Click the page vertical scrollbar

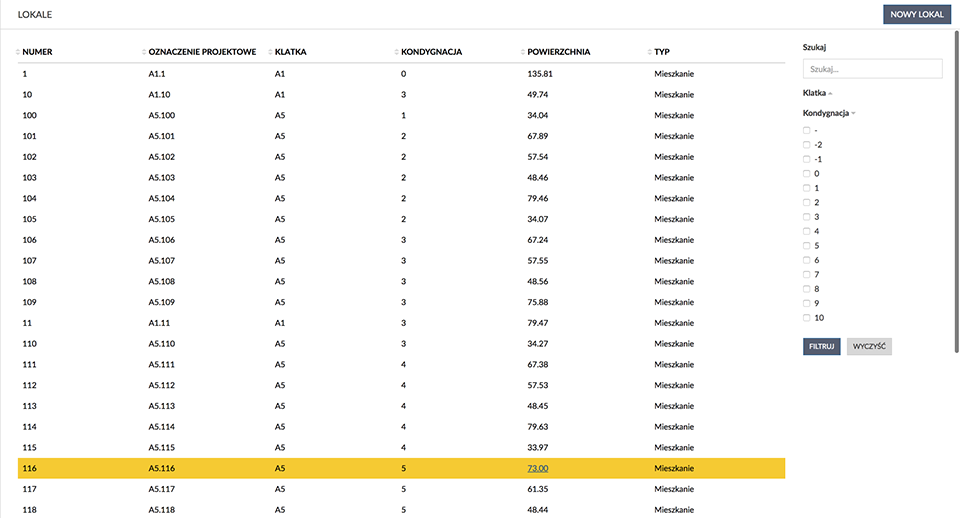tap(956, 190)
